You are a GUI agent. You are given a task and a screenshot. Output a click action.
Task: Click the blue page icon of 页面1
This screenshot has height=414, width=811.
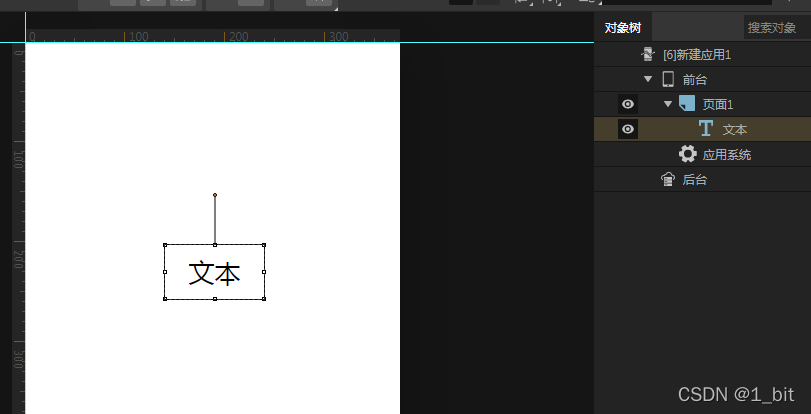[x=687, y=104]
